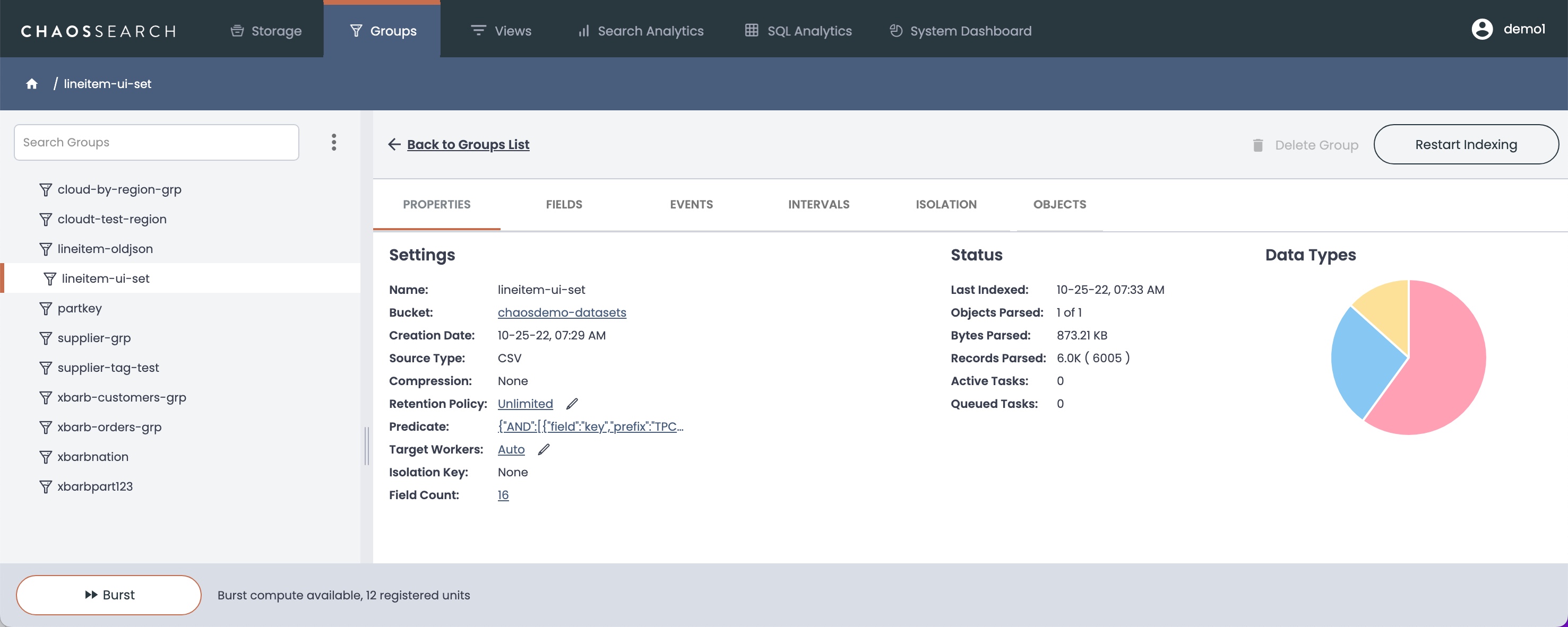Click the back arrow to groups list
Screen dimensions: 1568x627
tap(394, 145)
